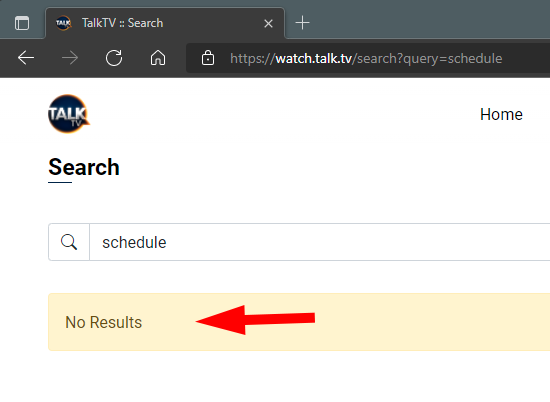View site info via the lock icon
The height and width of the screenshot is (402, 550).
(x=208, y=58)
